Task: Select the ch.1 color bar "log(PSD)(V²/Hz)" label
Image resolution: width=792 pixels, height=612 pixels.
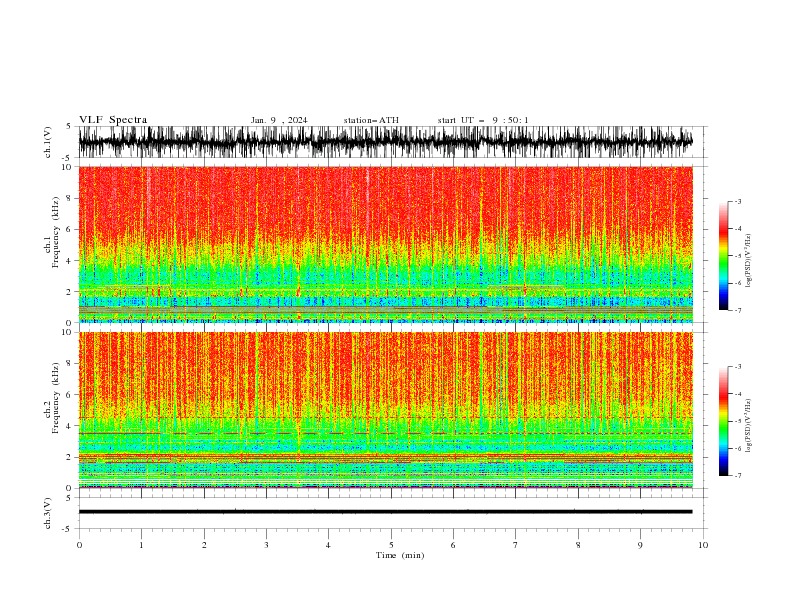Action: [x=749, y=261]
